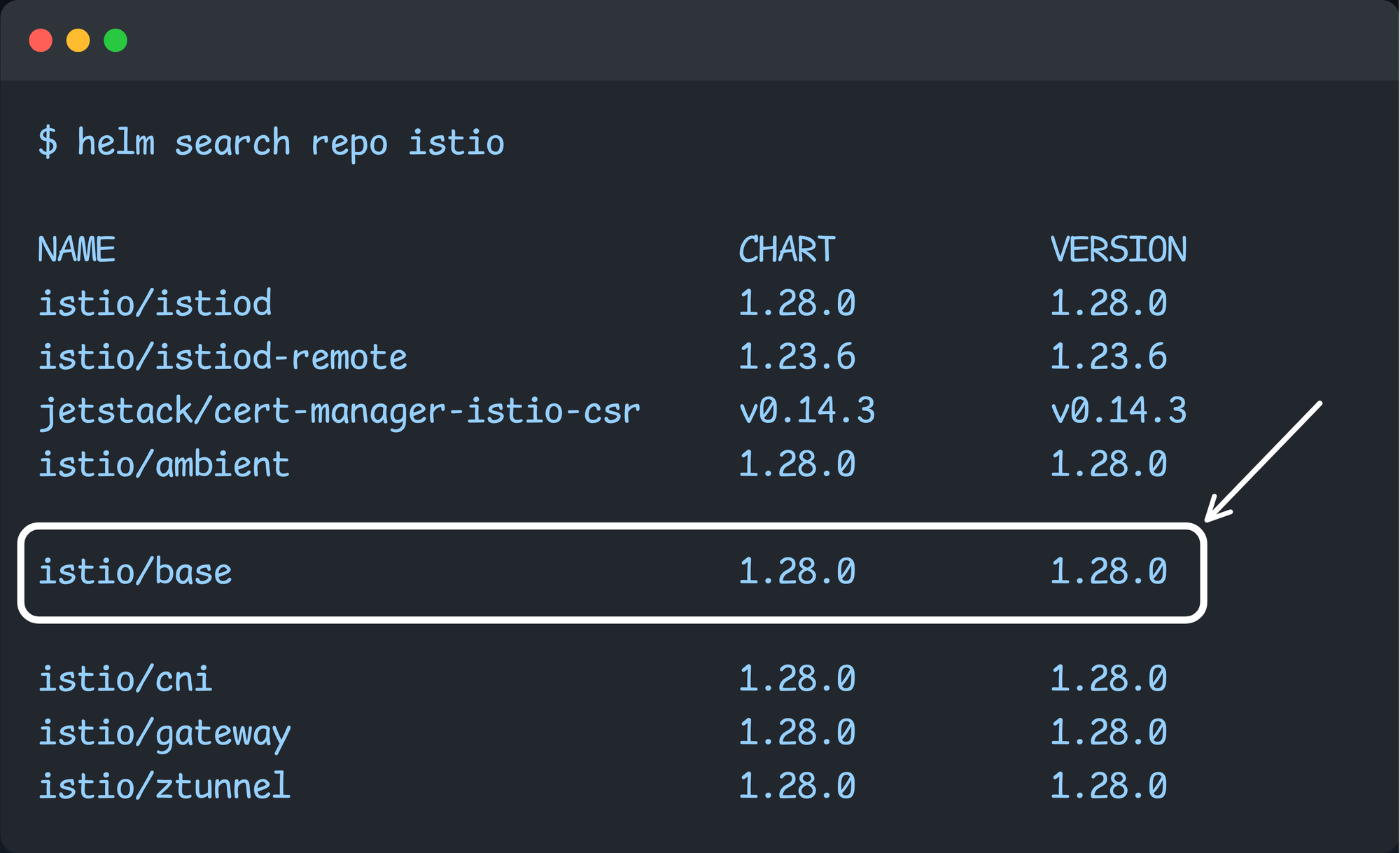Click the istio/gateway chart name
The height and width of the screenshot is (853, 1400).
point(164,733)
